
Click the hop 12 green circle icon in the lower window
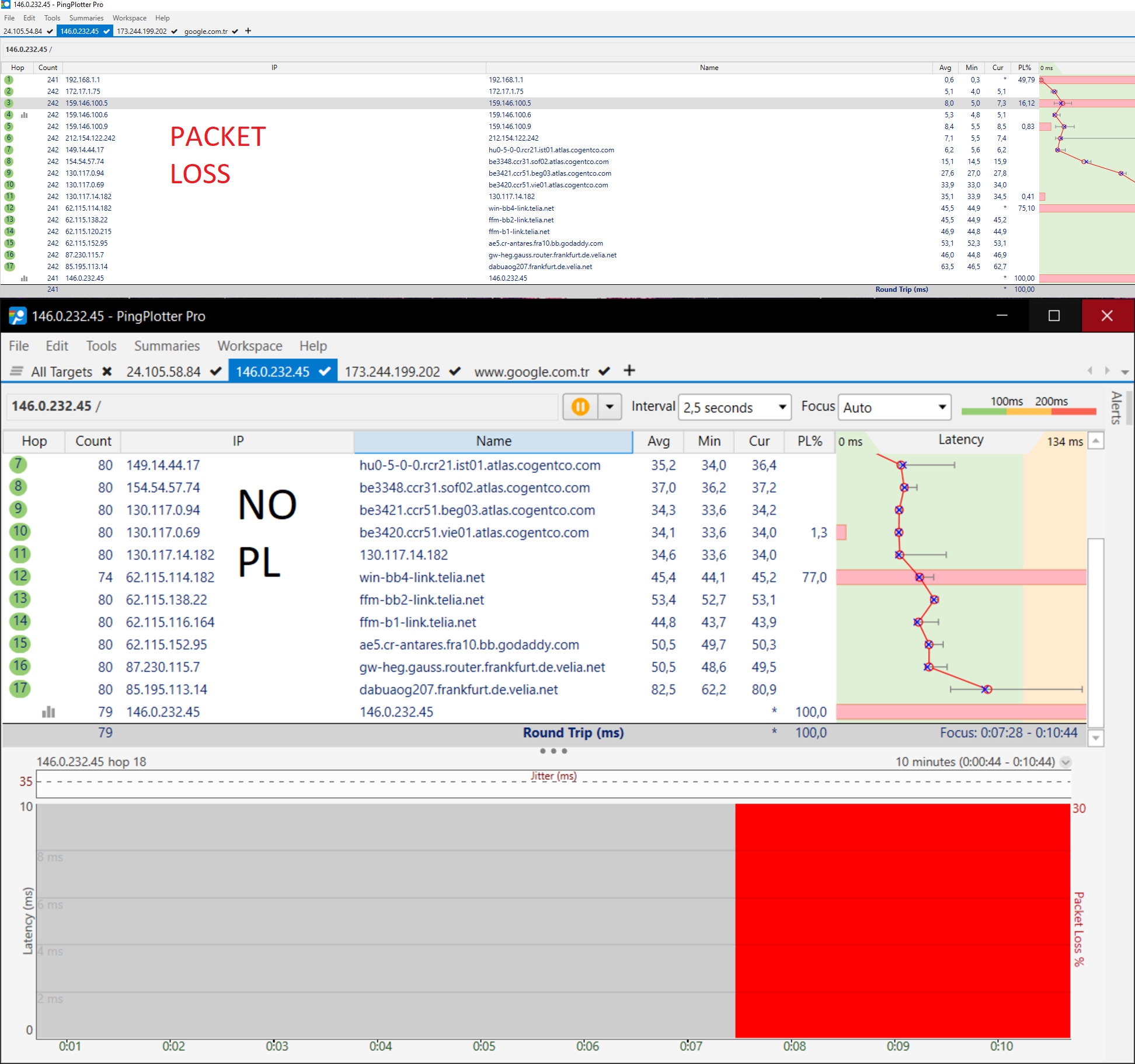(20, 577)
